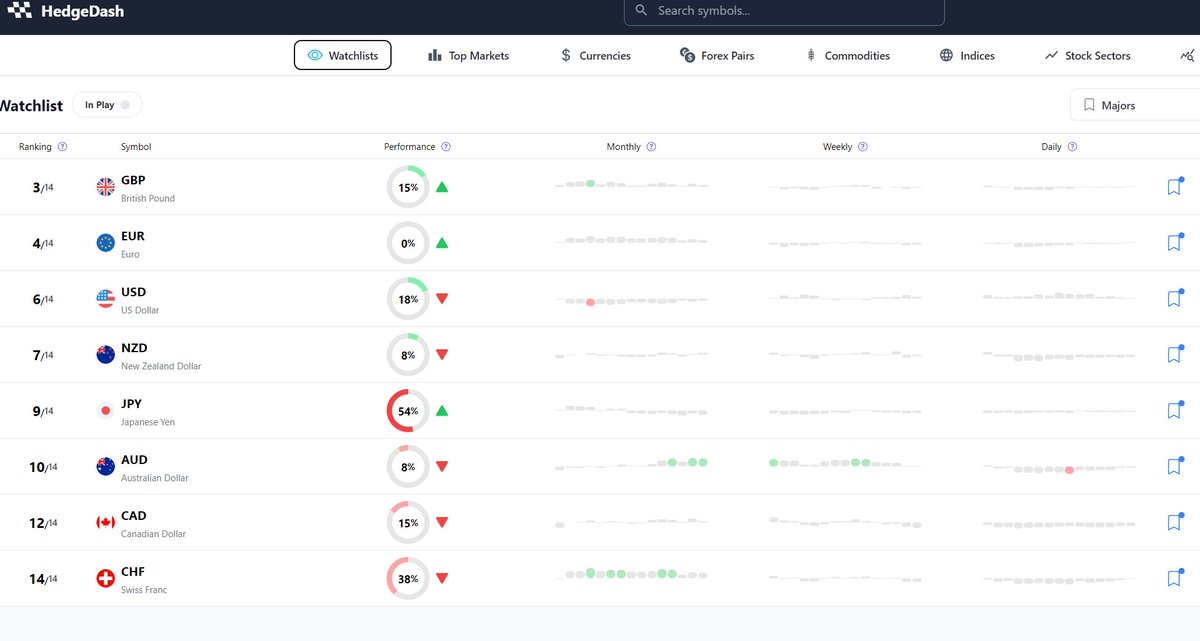This screenshot has height=641, width=1200.
Task: Click the Weekly column header
Action: point(838,147)
